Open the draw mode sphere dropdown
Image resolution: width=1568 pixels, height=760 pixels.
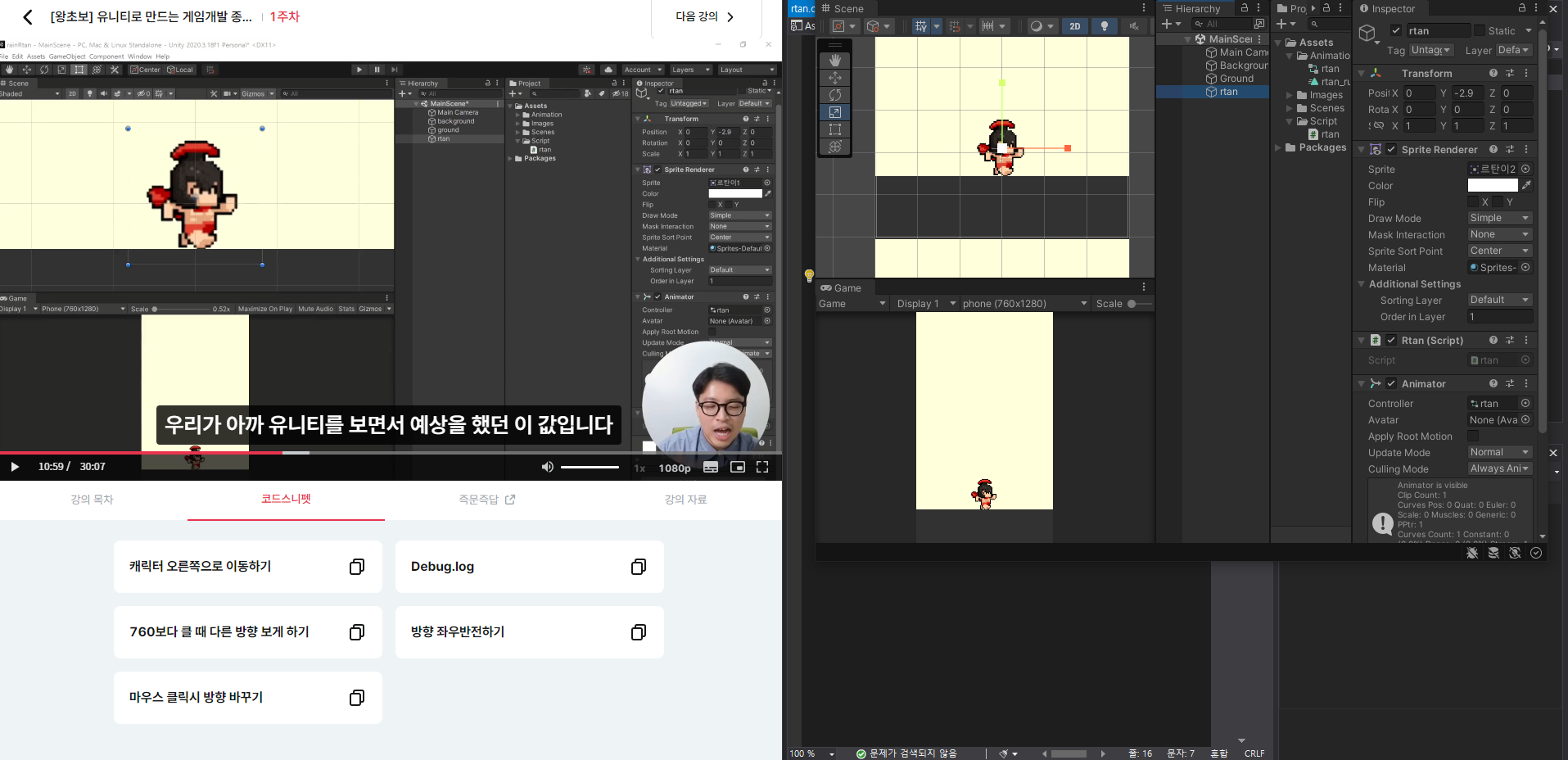[x=1042, y=26]
